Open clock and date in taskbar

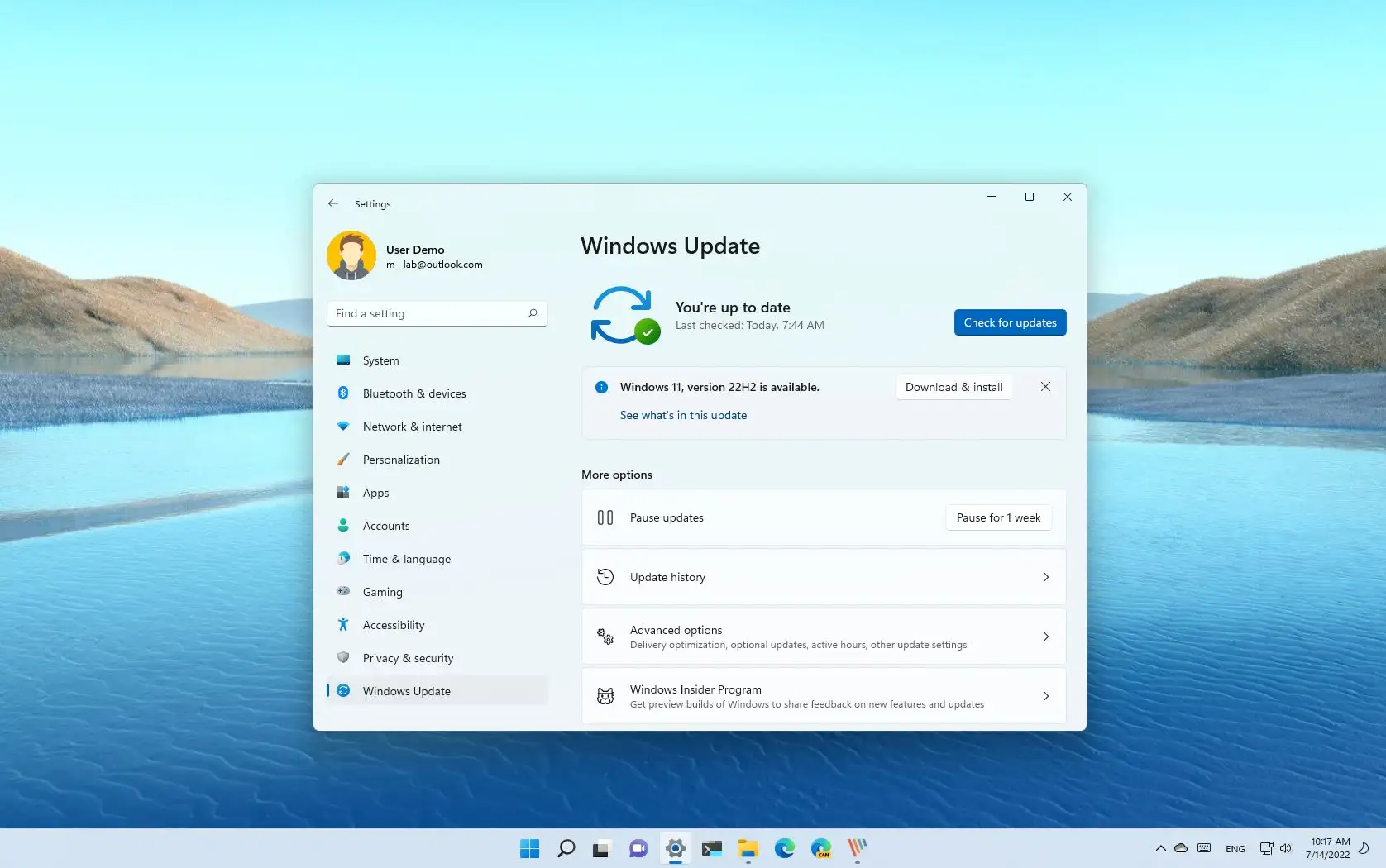[x=1328, y=848]
